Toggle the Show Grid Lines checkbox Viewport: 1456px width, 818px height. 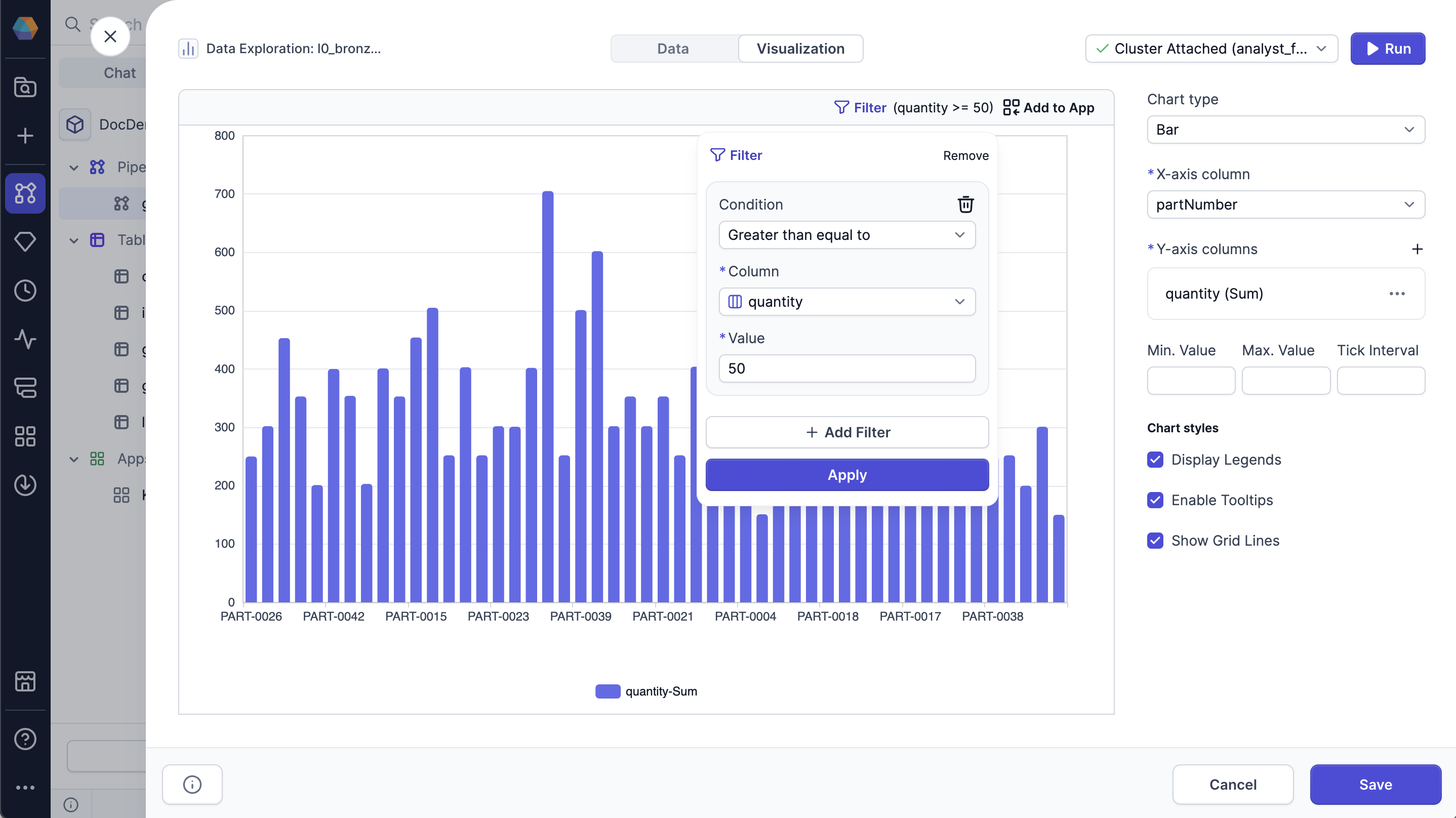(x=1155, y=541)
